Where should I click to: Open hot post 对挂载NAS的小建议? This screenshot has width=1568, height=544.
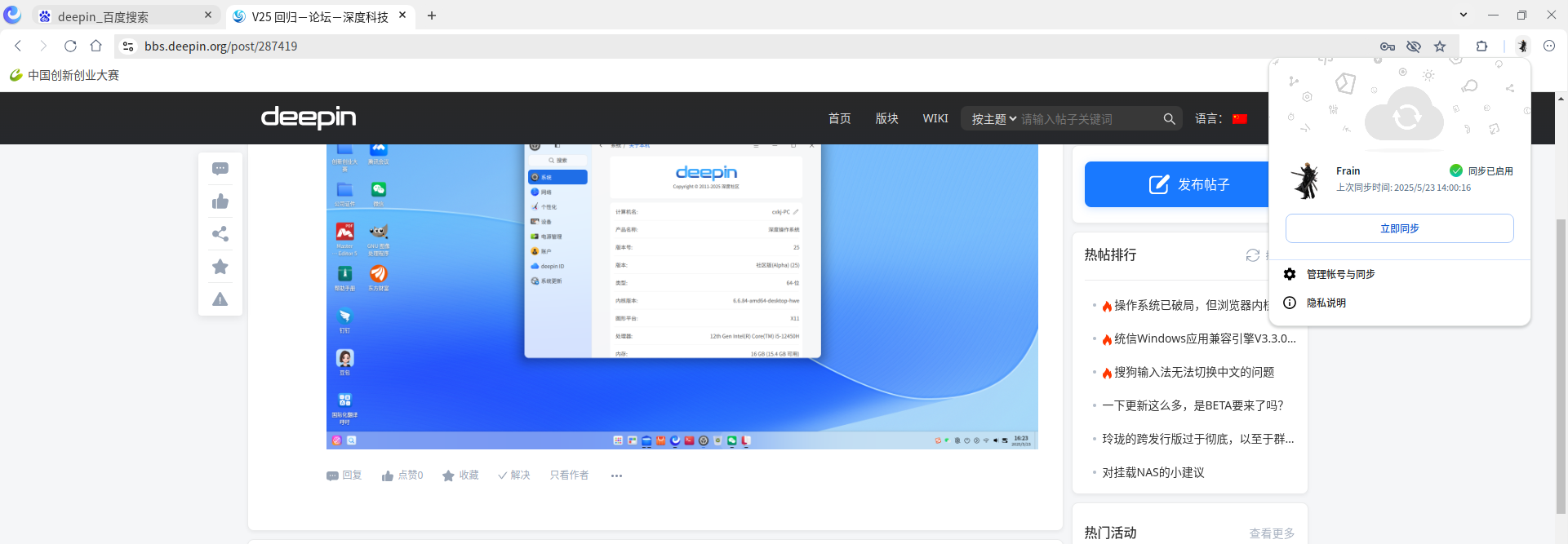pyautogui.click(x=1153, y=472)
